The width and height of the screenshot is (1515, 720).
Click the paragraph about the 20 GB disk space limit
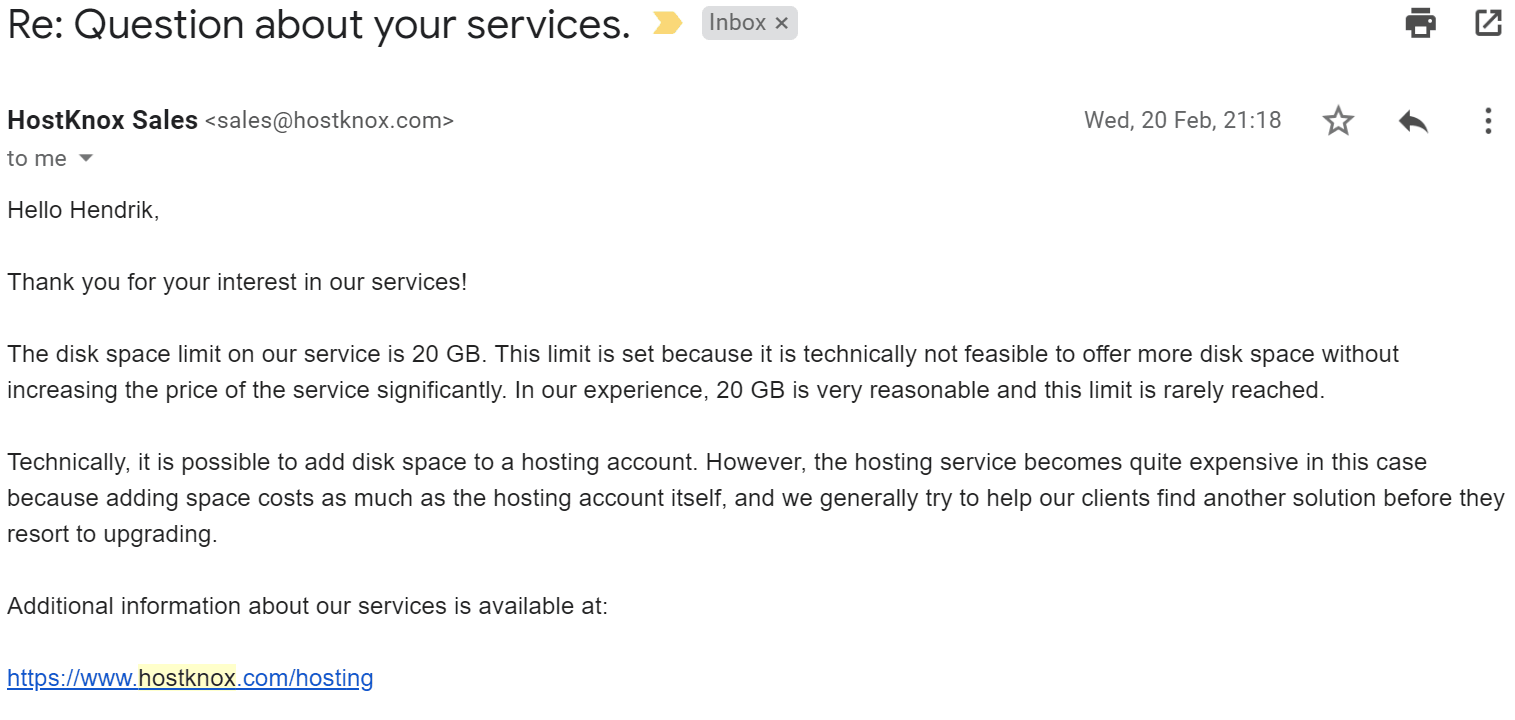(x=703, y=372)
